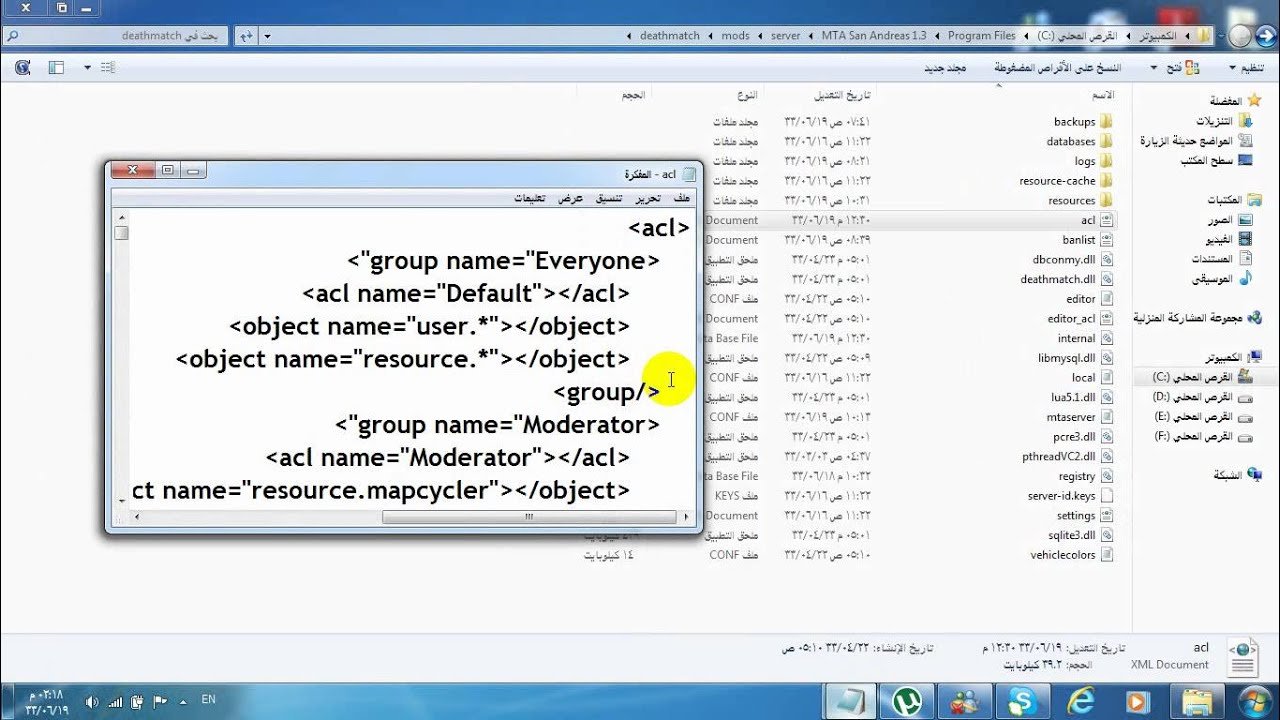Sort by تاريخ التعديل (Date modified) column
The image size is (1280, 720).
click(842, 95)
